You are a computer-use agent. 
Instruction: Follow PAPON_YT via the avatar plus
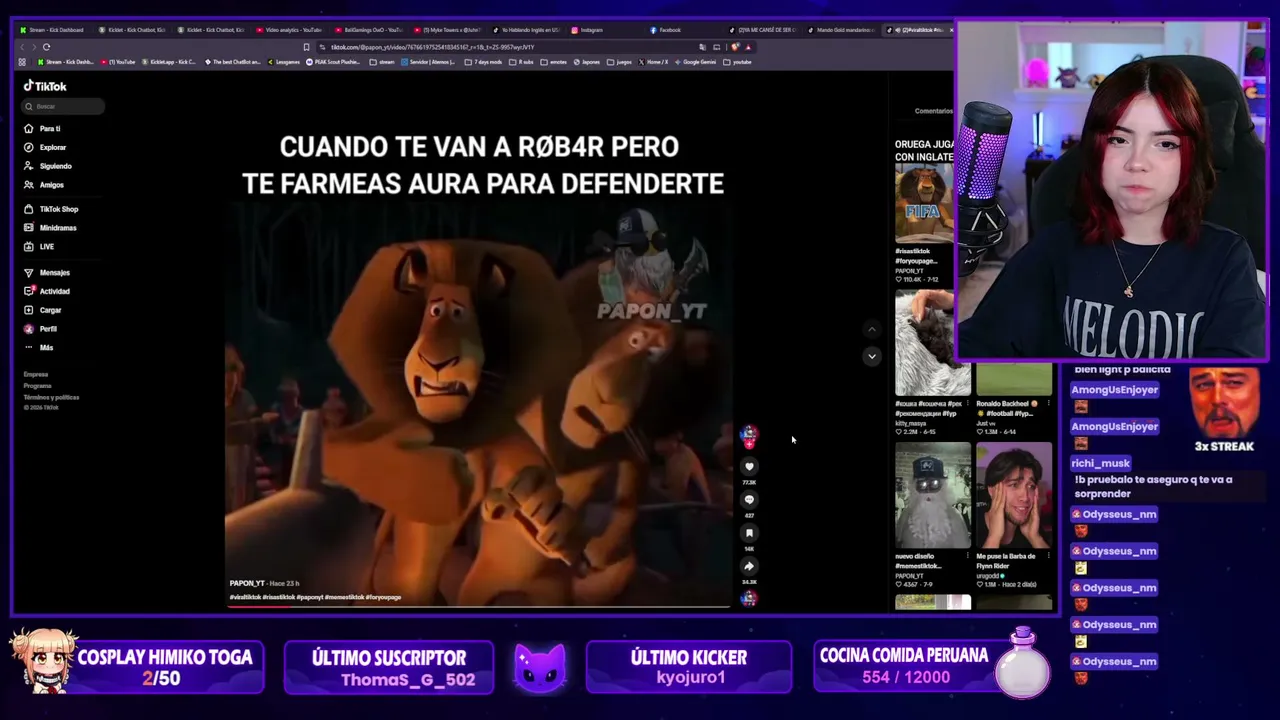point(749,444)
